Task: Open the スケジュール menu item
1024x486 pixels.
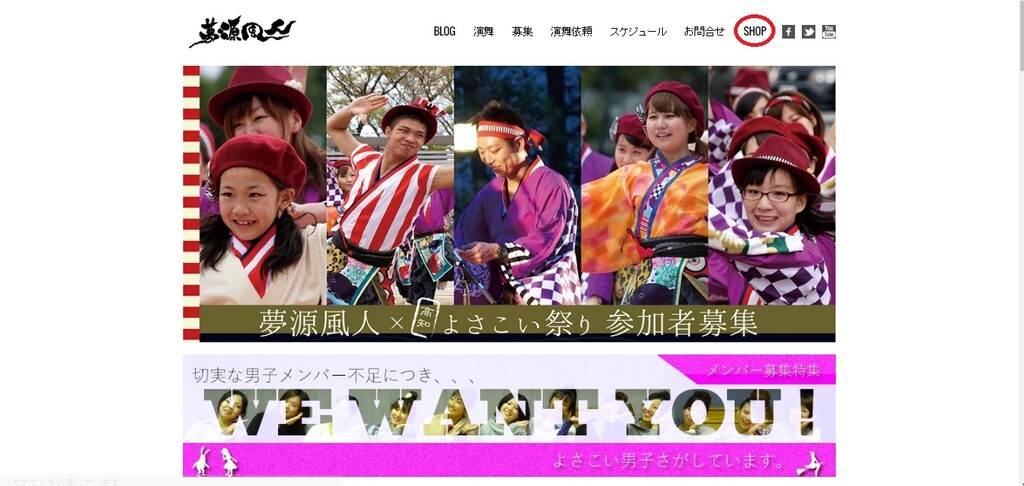Action: click(x=638, y=31)
